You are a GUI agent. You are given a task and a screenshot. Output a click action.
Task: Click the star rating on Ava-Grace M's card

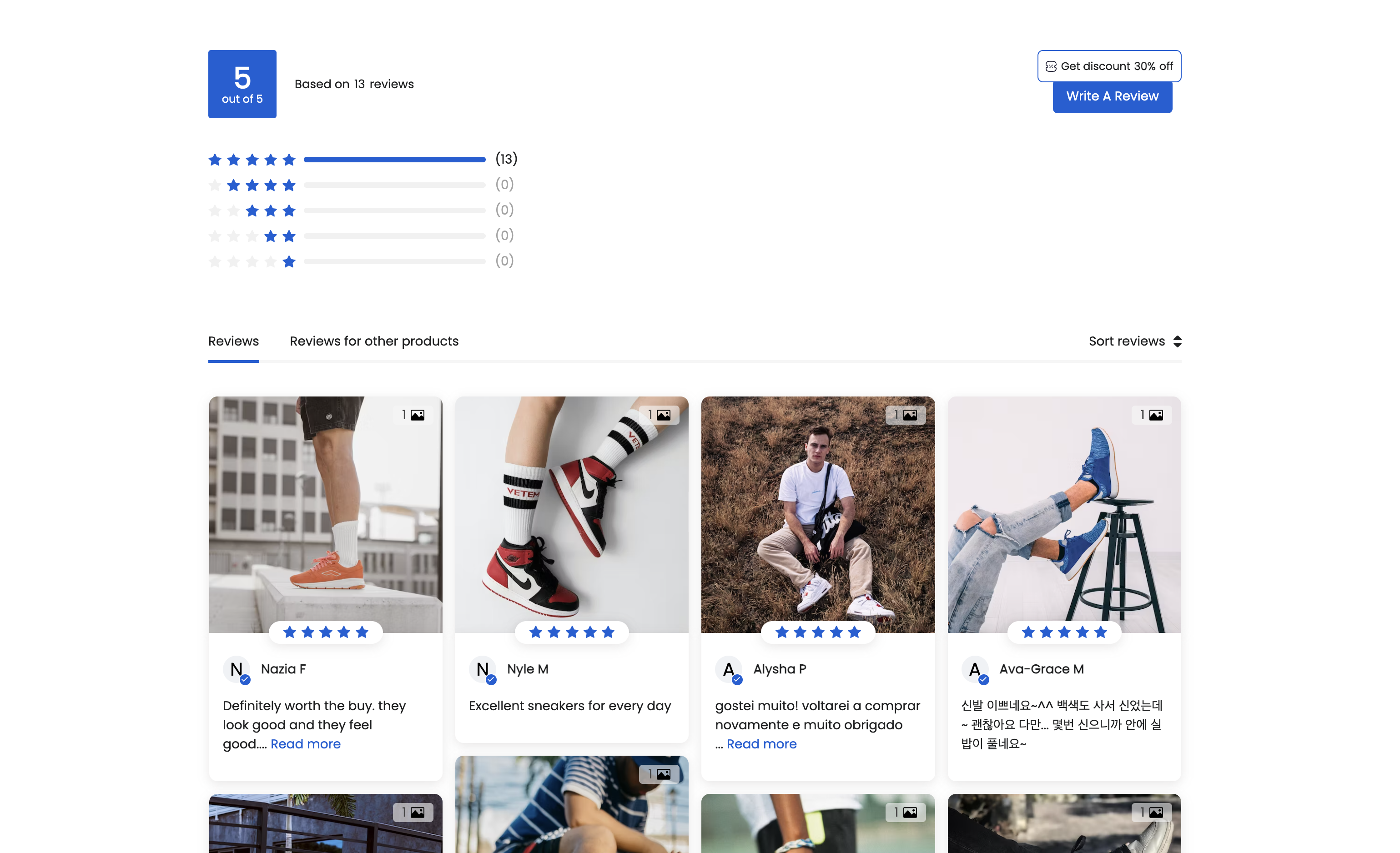pyautogui.click(x=1064, y=632)
